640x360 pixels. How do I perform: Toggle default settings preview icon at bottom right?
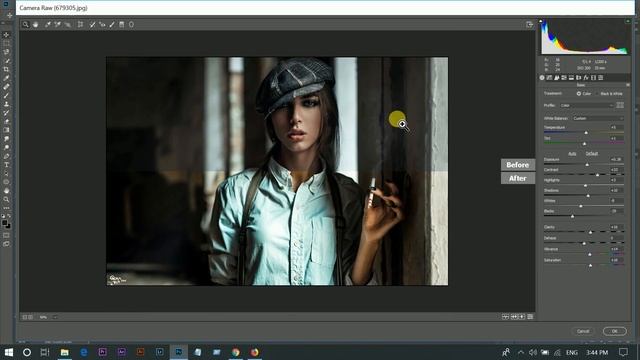(x=530, y=317)
